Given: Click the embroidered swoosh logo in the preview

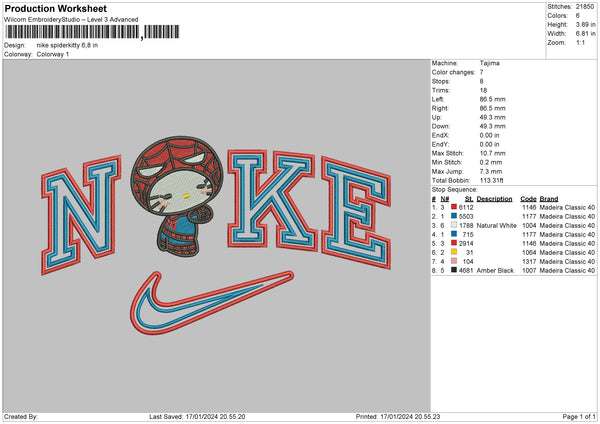Looking at the screenshot, I should (212, 303).
